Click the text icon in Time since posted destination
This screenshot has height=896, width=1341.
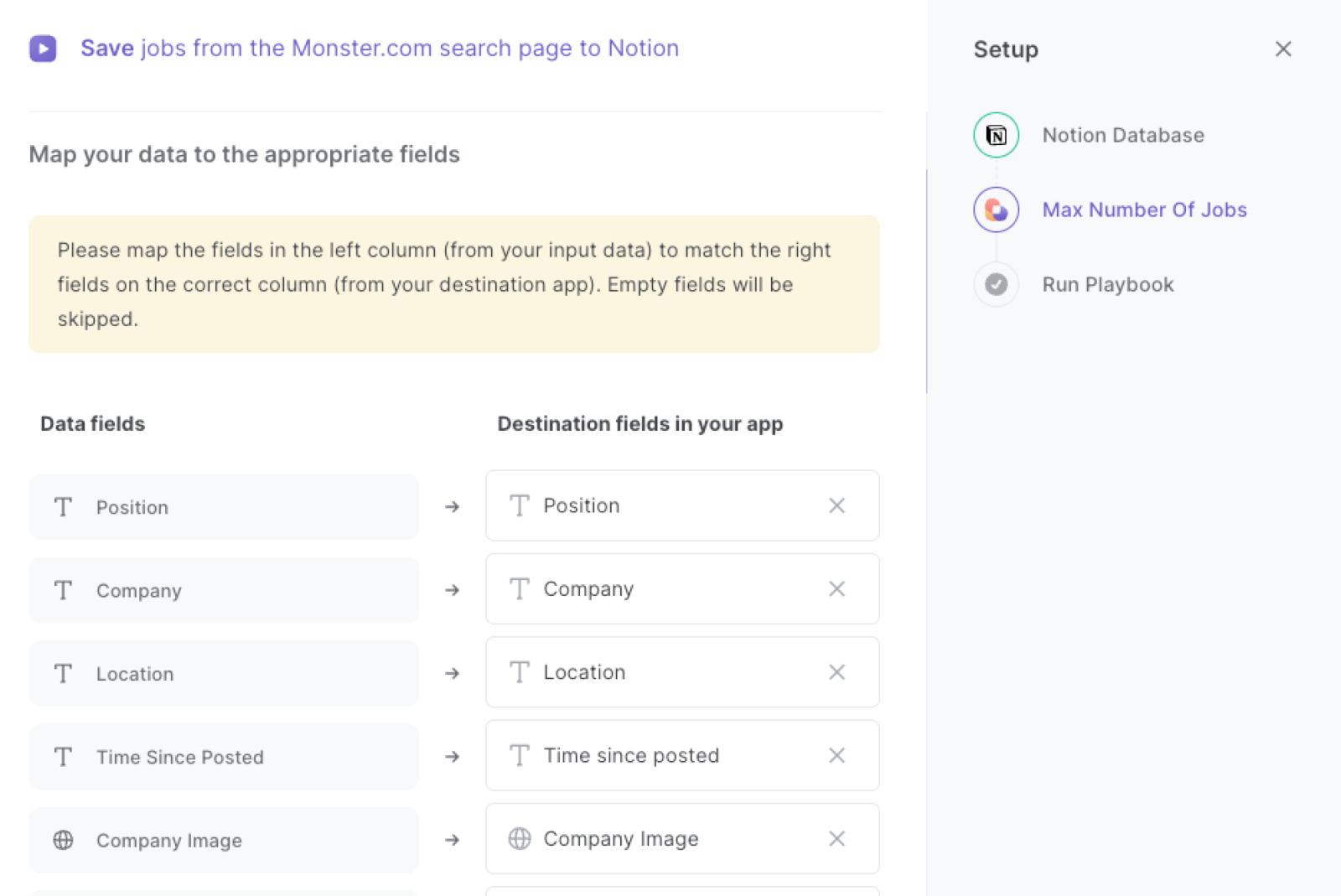(x=520, y=755)
